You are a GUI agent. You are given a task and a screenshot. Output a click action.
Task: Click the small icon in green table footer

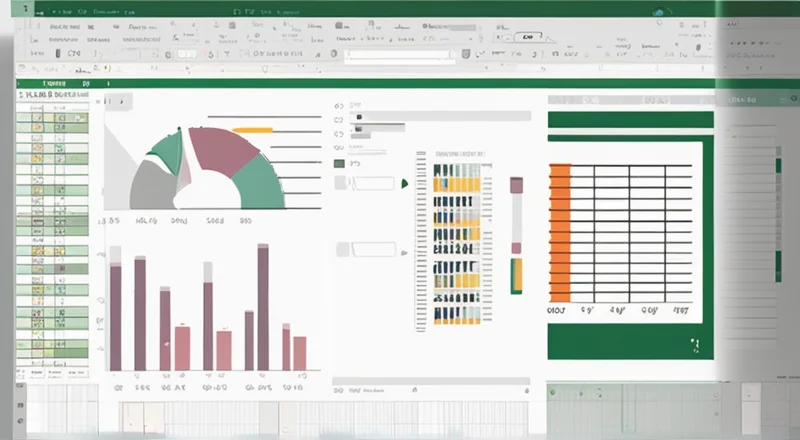coord(692,345)
